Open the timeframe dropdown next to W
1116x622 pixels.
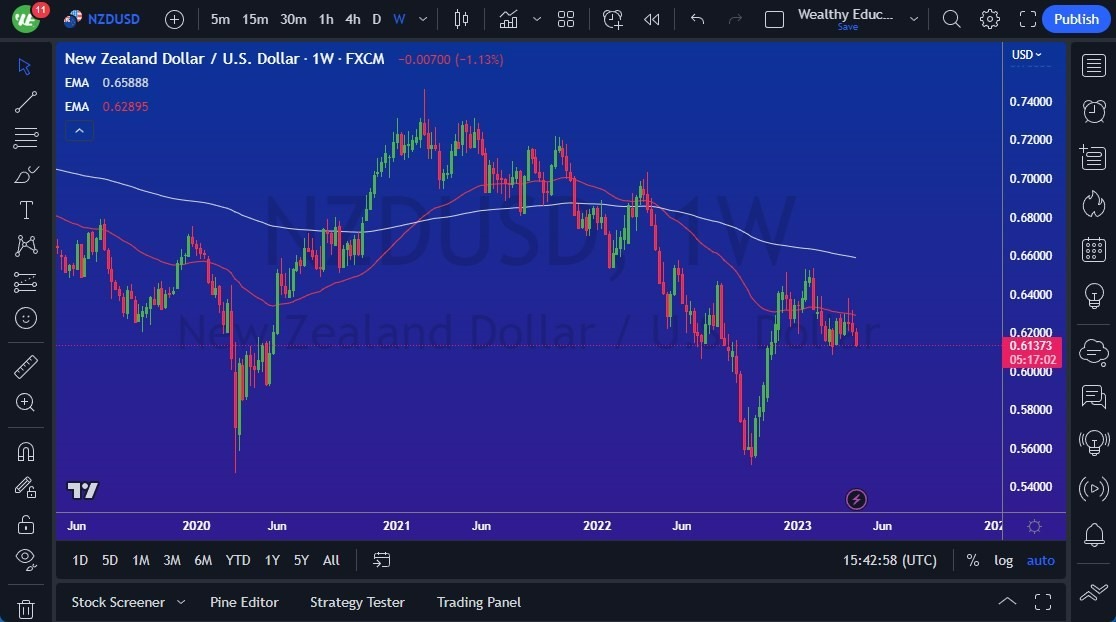(x=421, y=19)
